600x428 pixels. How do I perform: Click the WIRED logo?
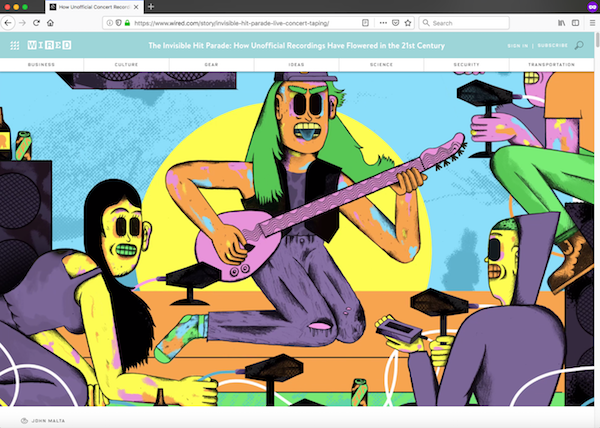click(x=48, y=46)
